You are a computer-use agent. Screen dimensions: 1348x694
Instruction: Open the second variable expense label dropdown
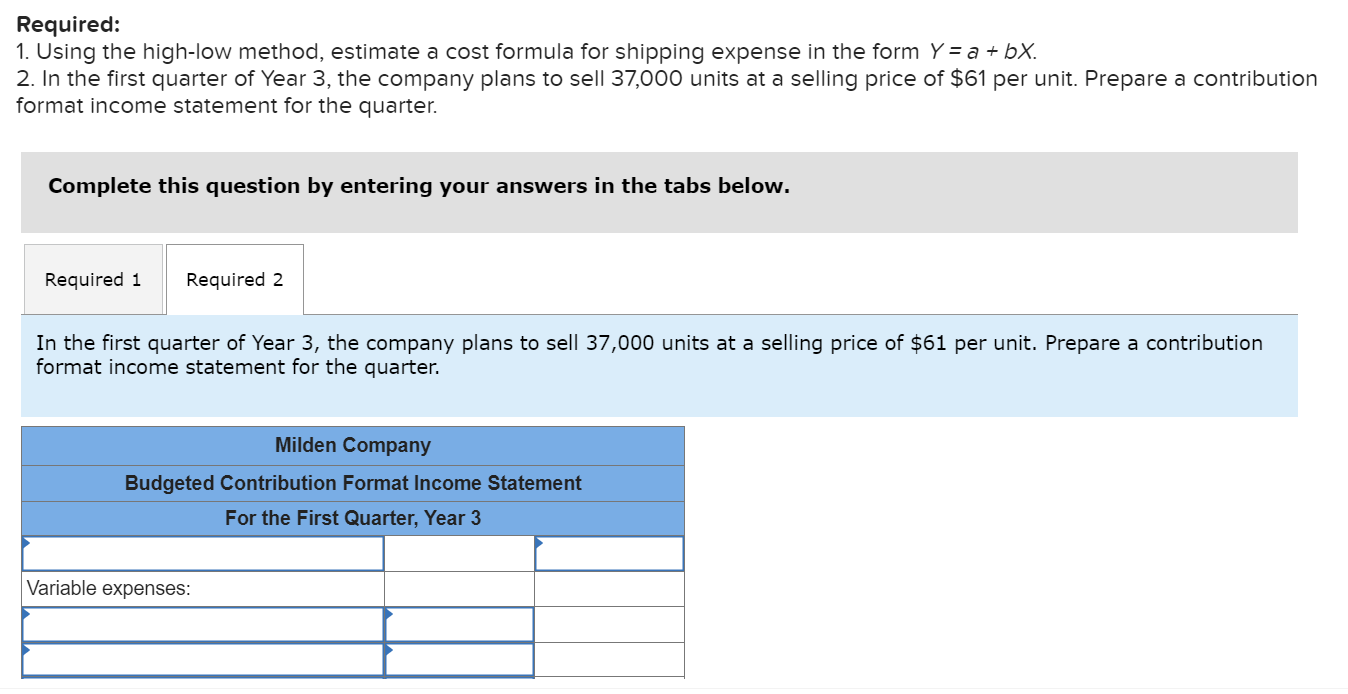click(200, 659)
